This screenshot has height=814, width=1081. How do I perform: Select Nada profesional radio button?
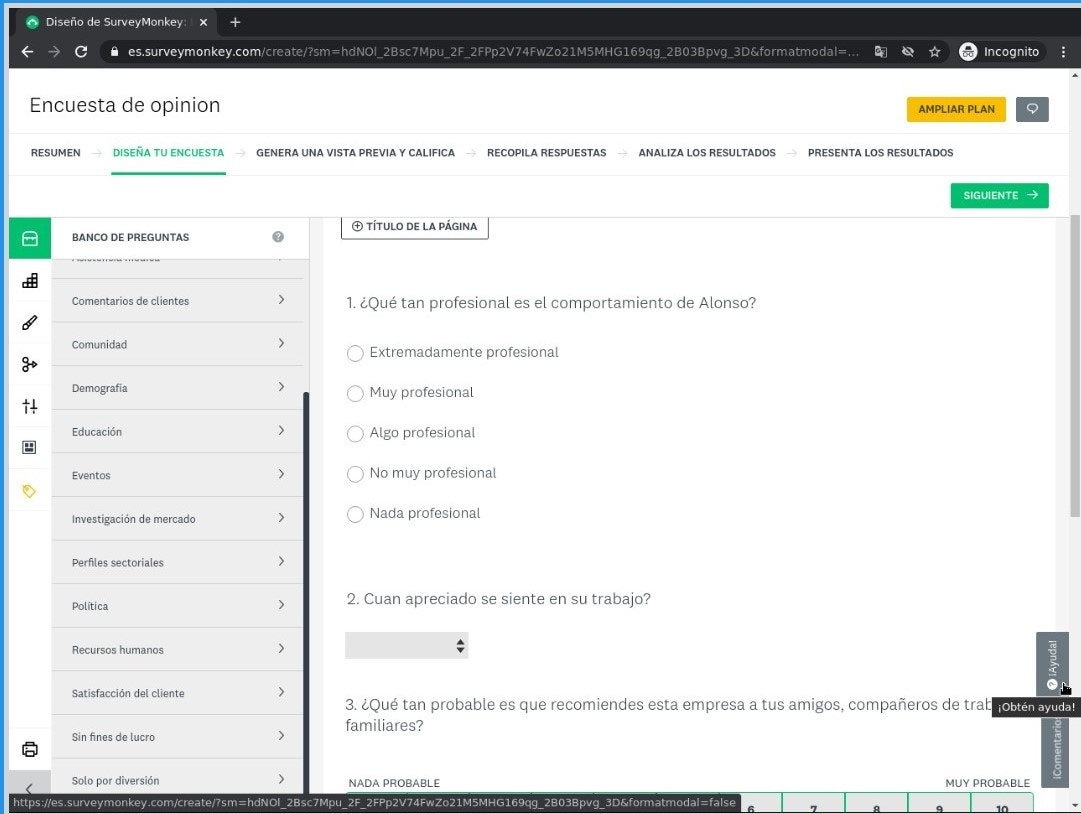click(355, 514)
